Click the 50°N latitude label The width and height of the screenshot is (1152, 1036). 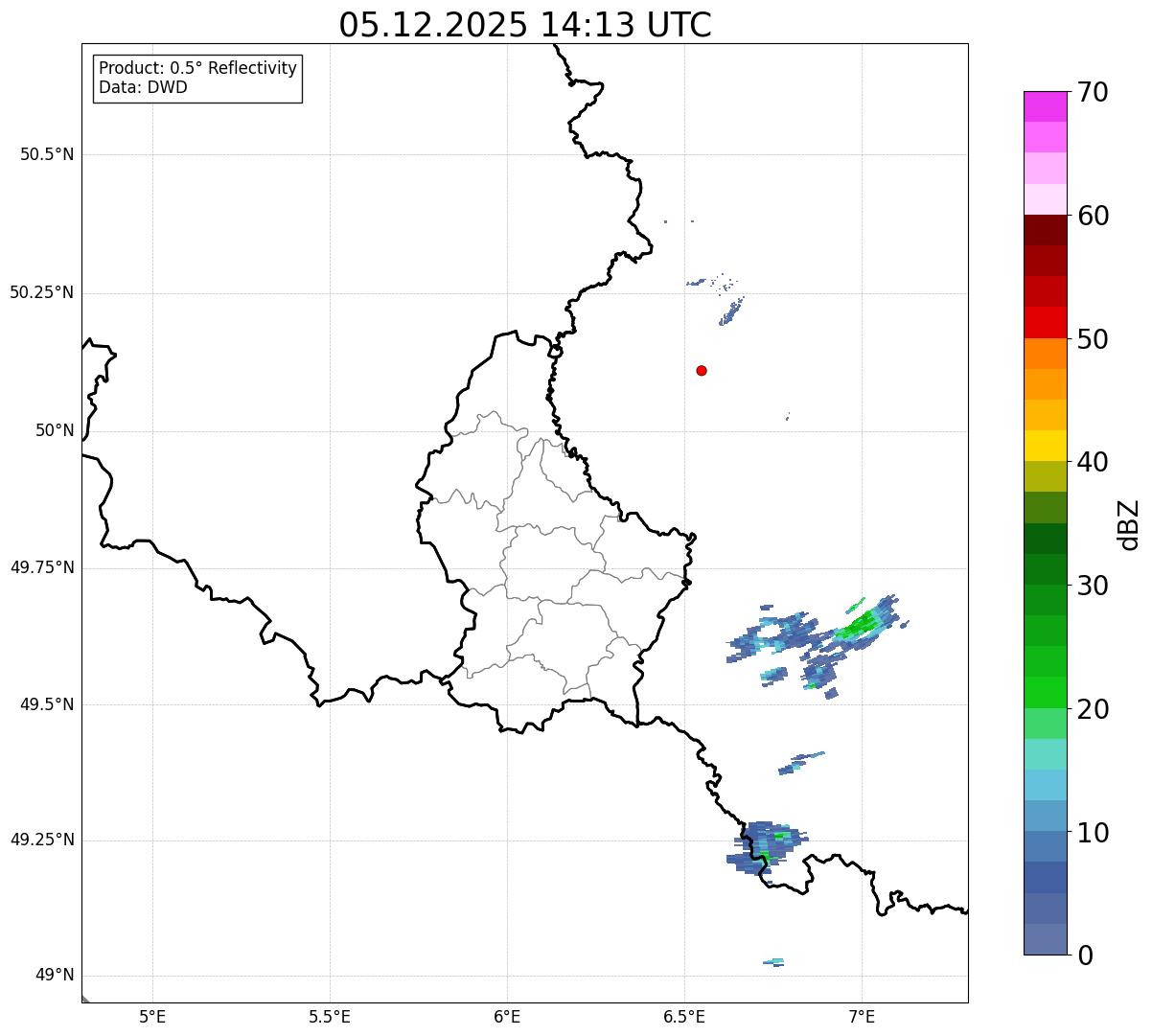pos(55,430)
